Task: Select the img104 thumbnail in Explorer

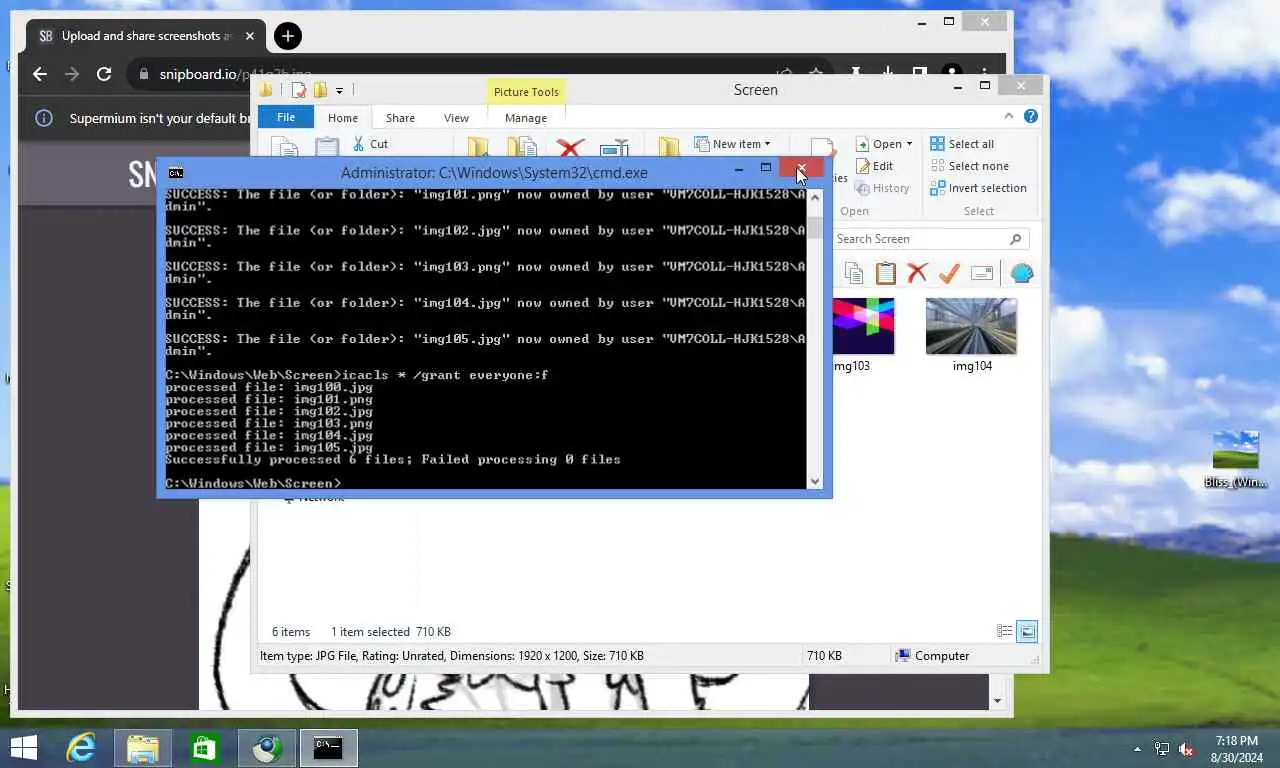Action: coord(971,335)
